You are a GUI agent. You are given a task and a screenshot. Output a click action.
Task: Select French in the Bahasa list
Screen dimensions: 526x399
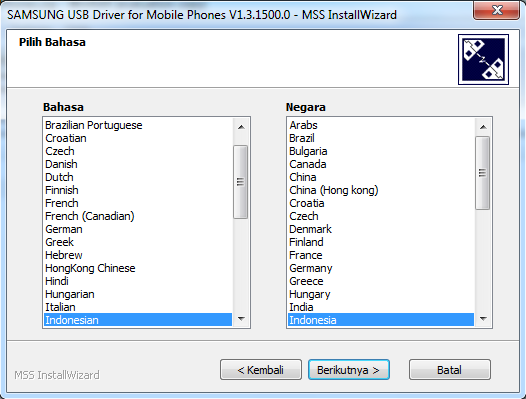tap(138, 203)
